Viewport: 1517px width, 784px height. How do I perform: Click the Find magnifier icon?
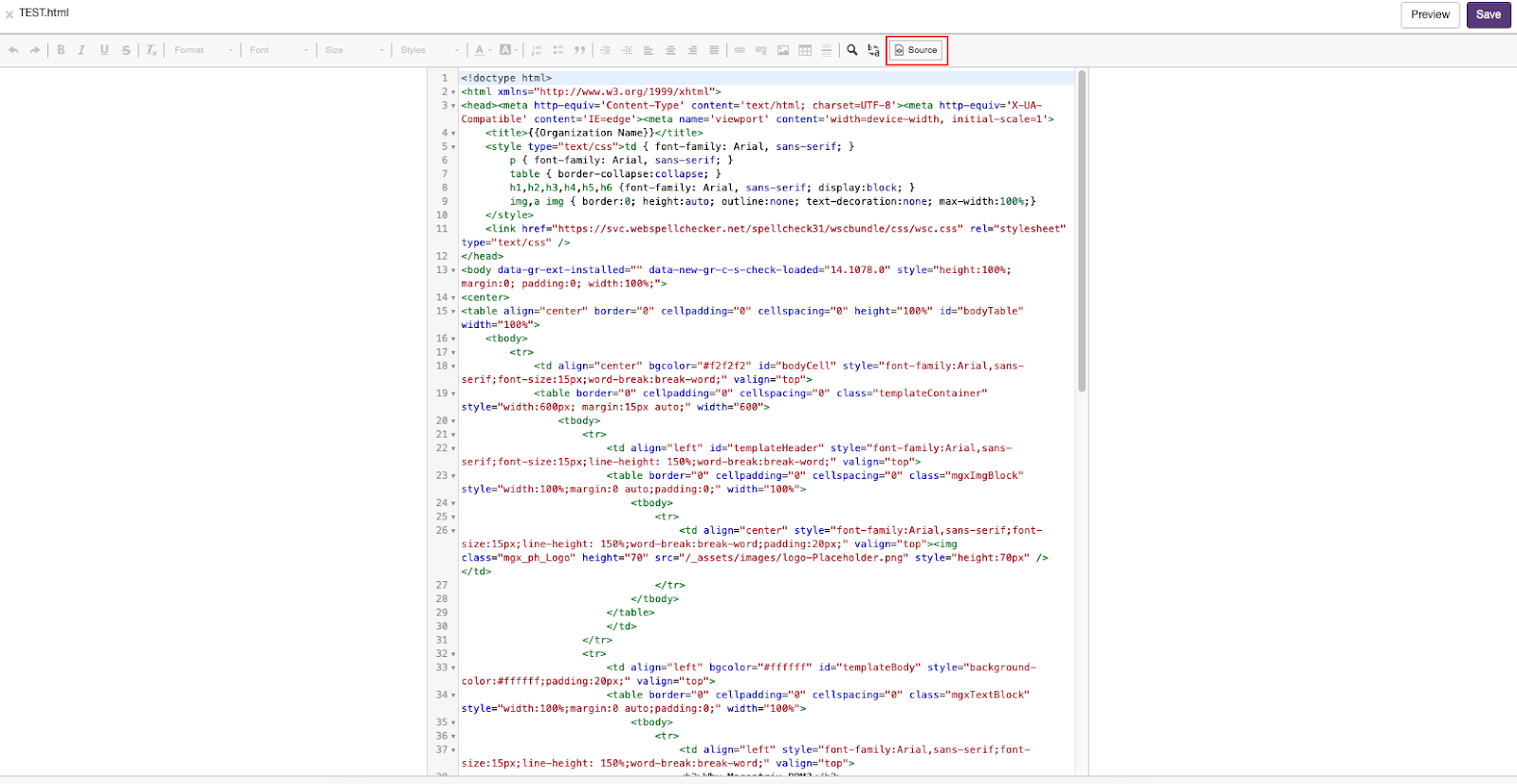(x=852, y=50)
